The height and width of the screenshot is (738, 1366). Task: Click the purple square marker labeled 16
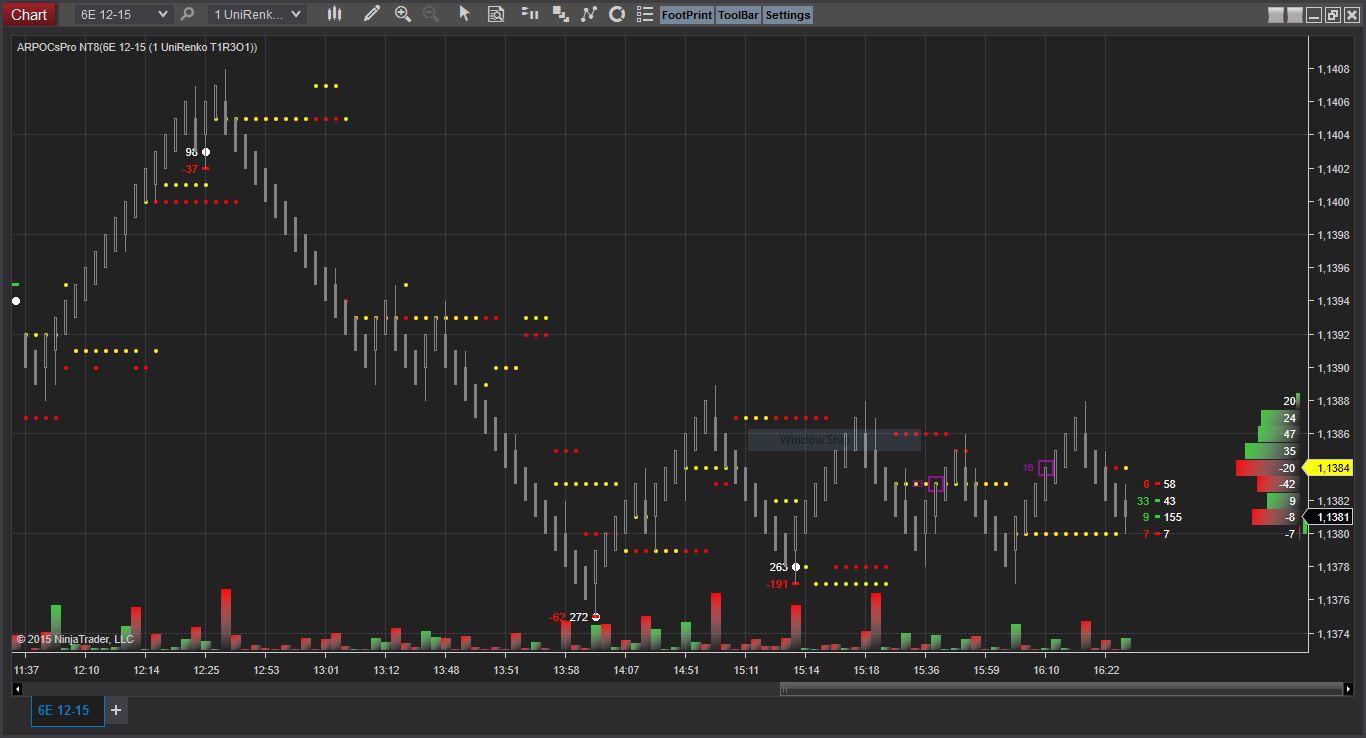1046,468
